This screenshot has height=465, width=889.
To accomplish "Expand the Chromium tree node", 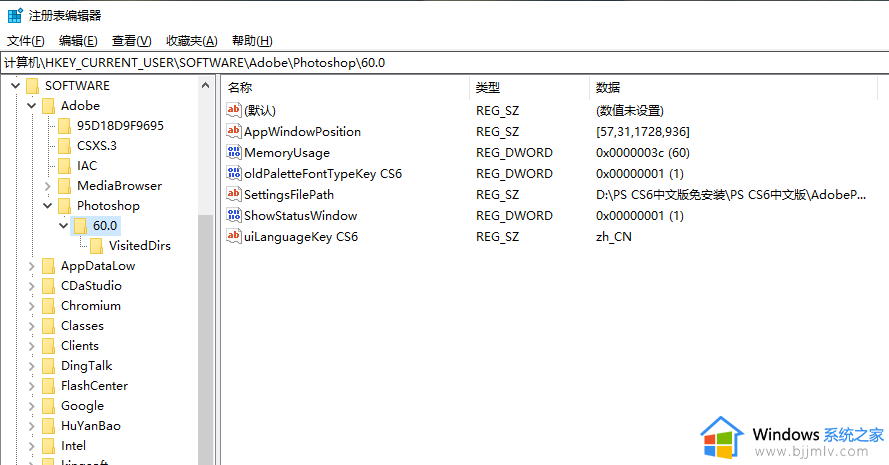I will click(x=32, y=306).
